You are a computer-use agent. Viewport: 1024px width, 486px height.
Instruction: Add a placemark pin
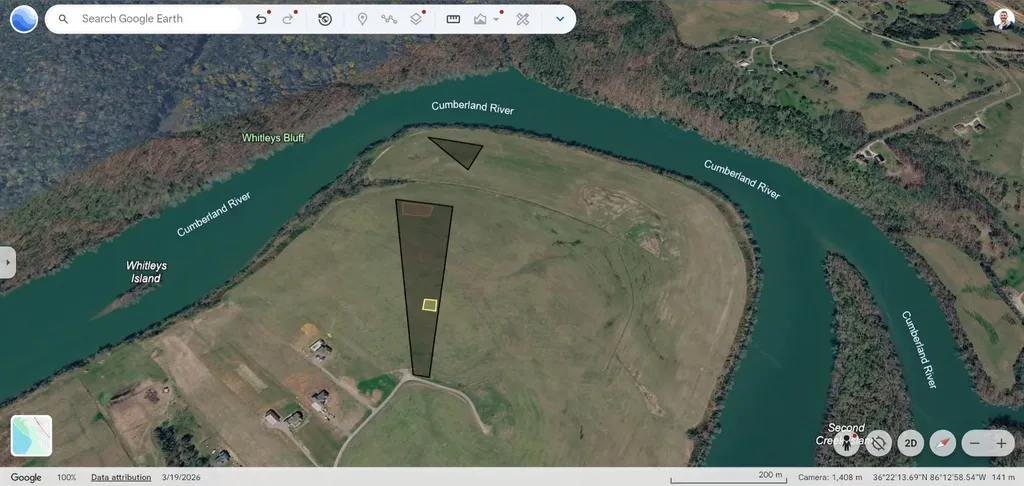pos(362,19)
